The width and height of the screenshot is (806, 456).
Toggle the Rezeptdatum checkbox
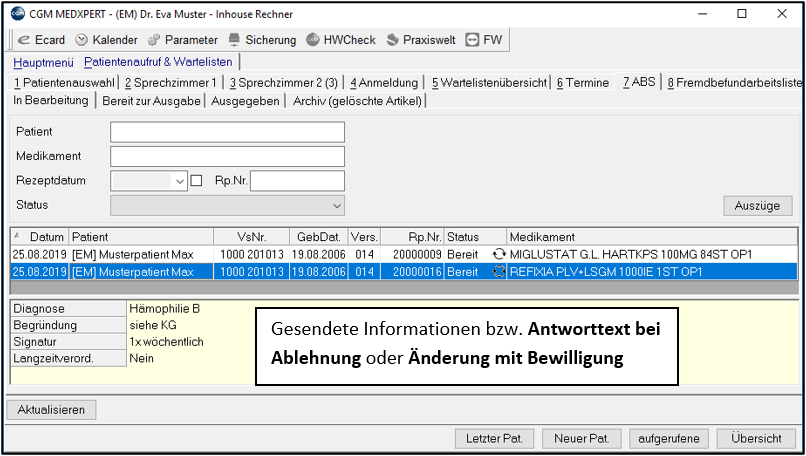(x=196, y=180)
